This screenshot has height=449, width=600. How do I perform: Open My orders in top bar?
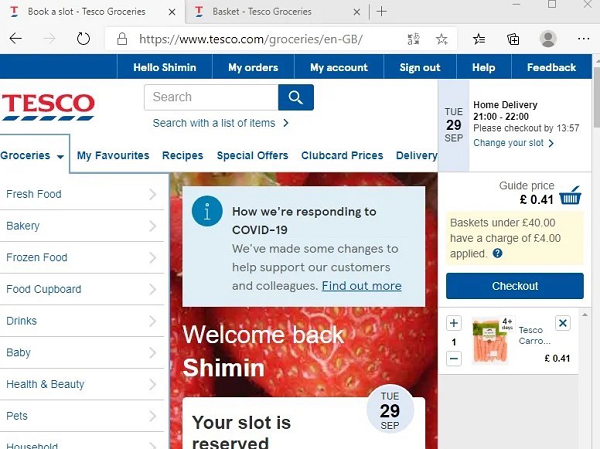coord(253,67)
